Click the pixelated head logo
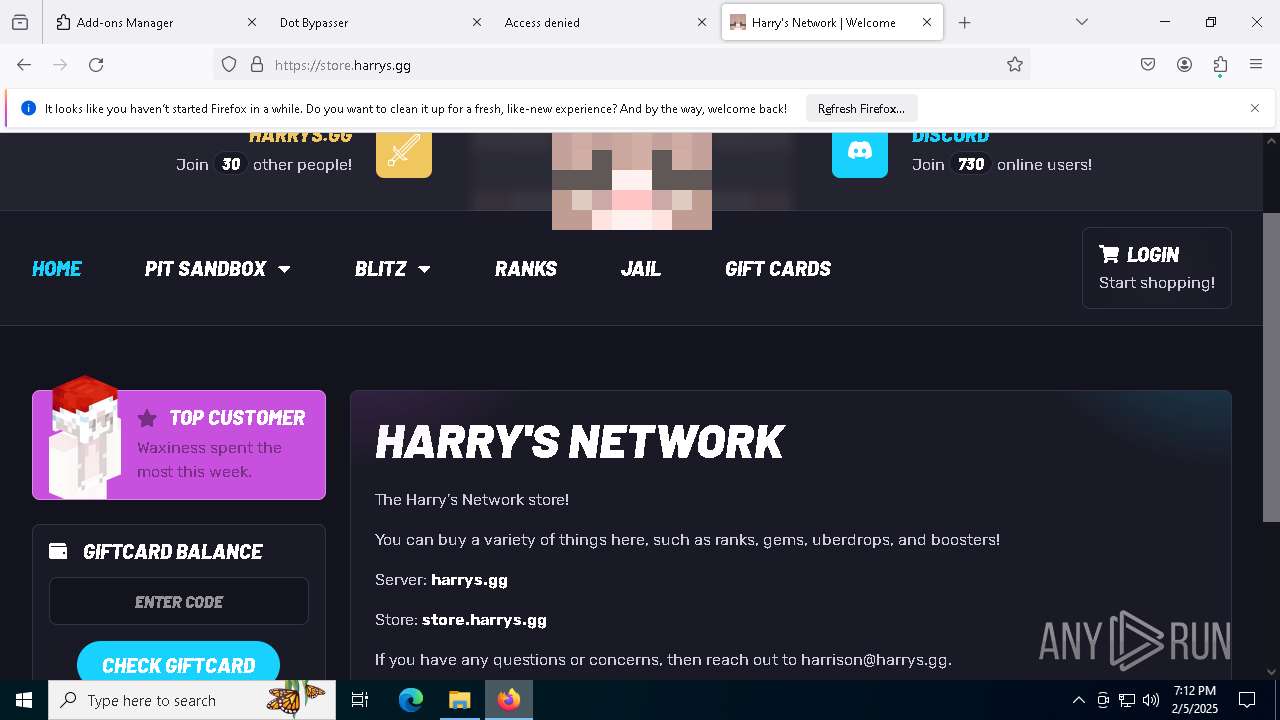 [632, 181]
